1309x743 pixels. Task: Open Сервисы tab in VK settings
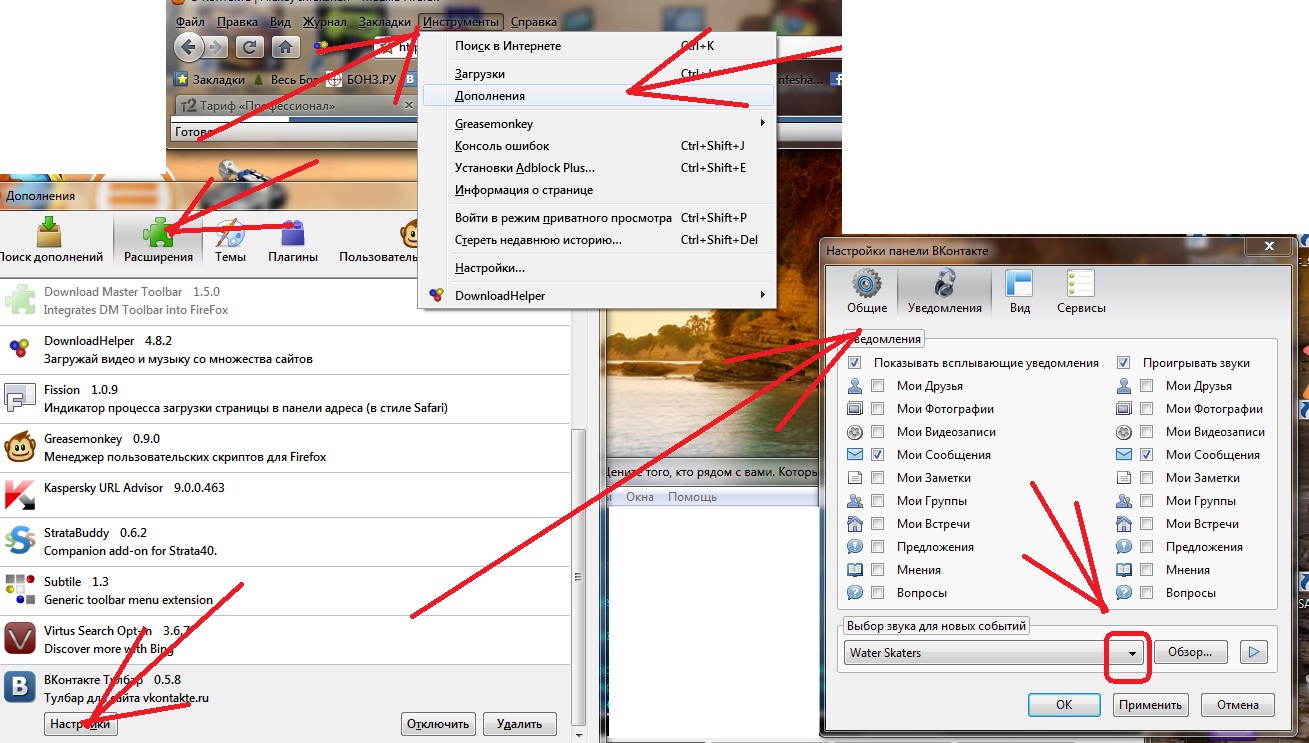(x=1081, y=293)
